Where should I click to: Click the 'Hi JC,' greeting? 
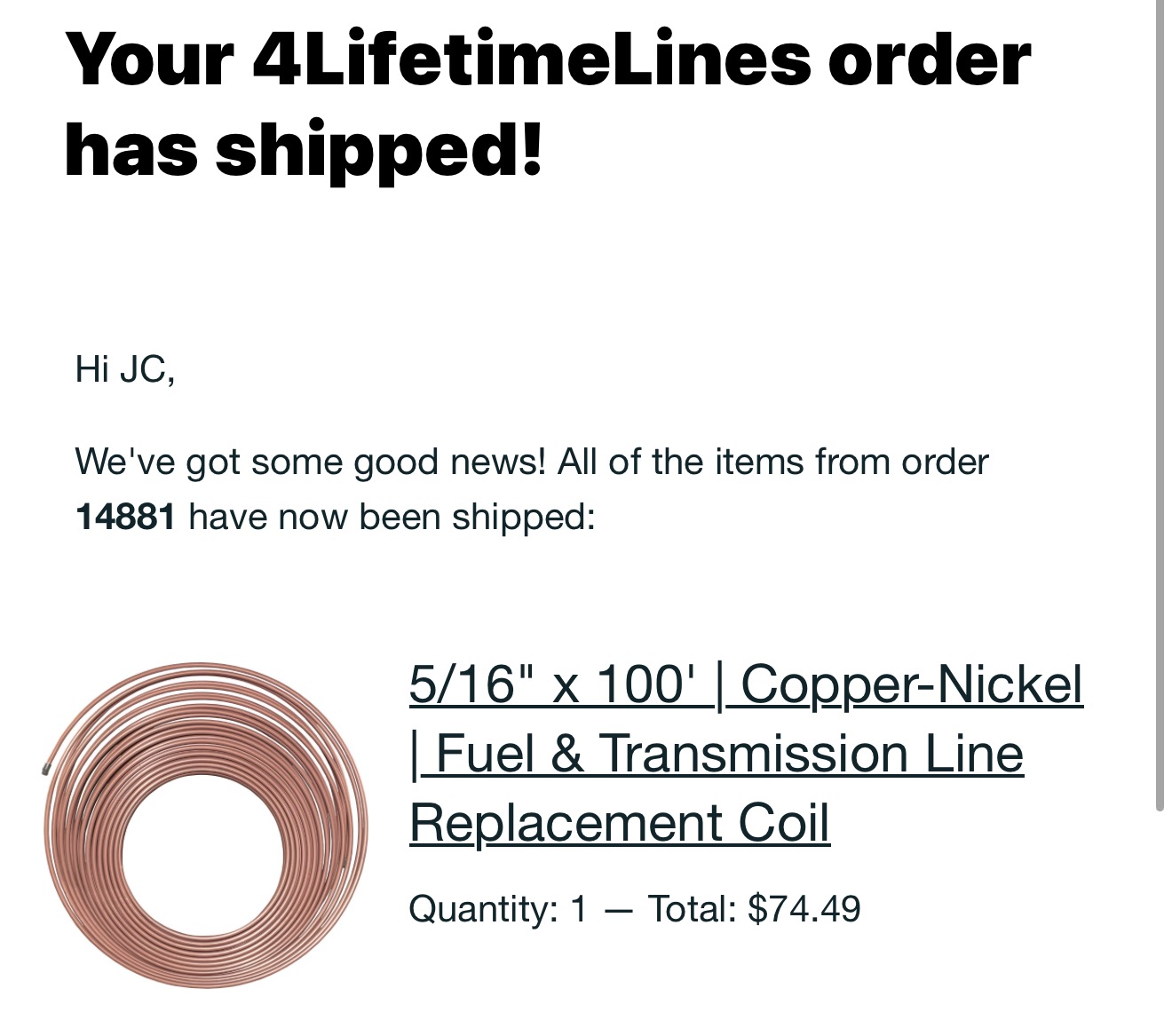coord(125,368)
